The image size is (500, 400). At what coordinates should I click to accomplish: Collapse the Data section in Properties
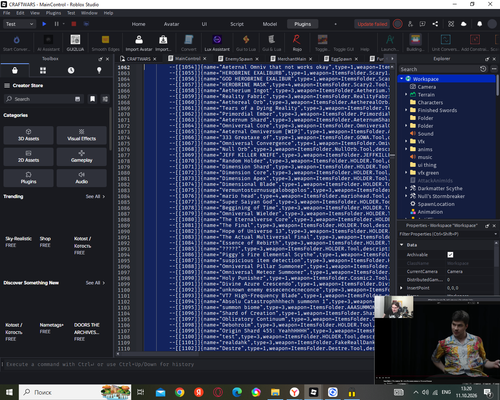click(x=402, y=245)
